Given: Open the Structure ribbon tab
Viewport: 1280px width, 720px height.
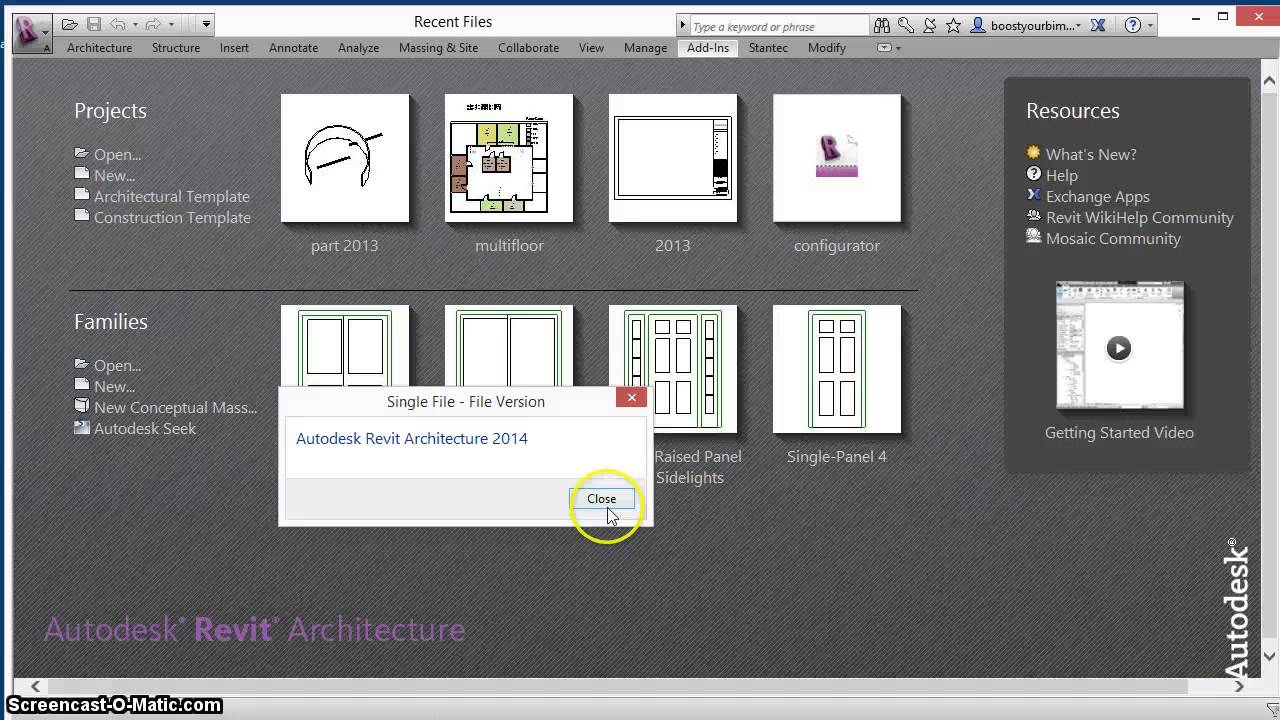Looking at the screenshot, I should point(176,47).
